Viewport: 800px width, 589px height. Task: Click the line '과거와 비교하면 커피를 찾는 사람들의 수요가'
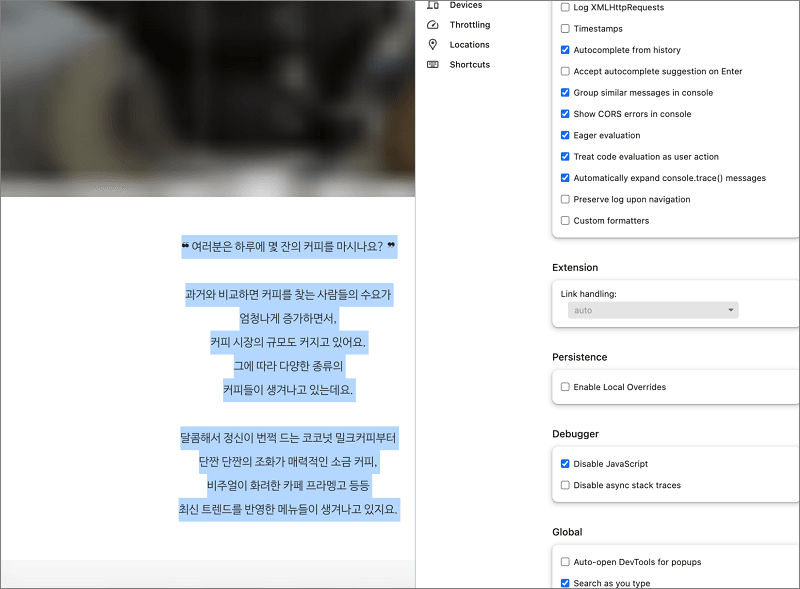(x=289, y=294)
